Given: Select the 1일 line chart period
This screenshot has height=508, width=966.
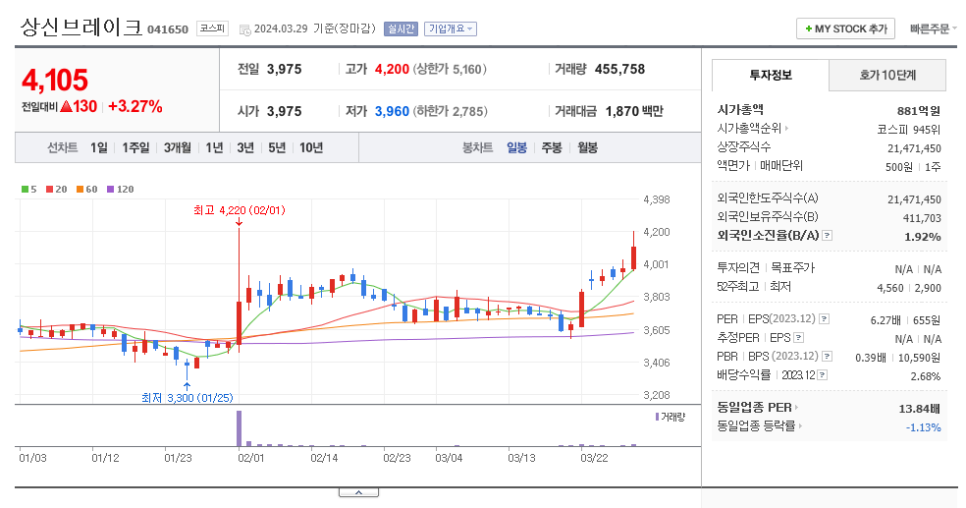Looking at the screenshot, I should 99,148.
